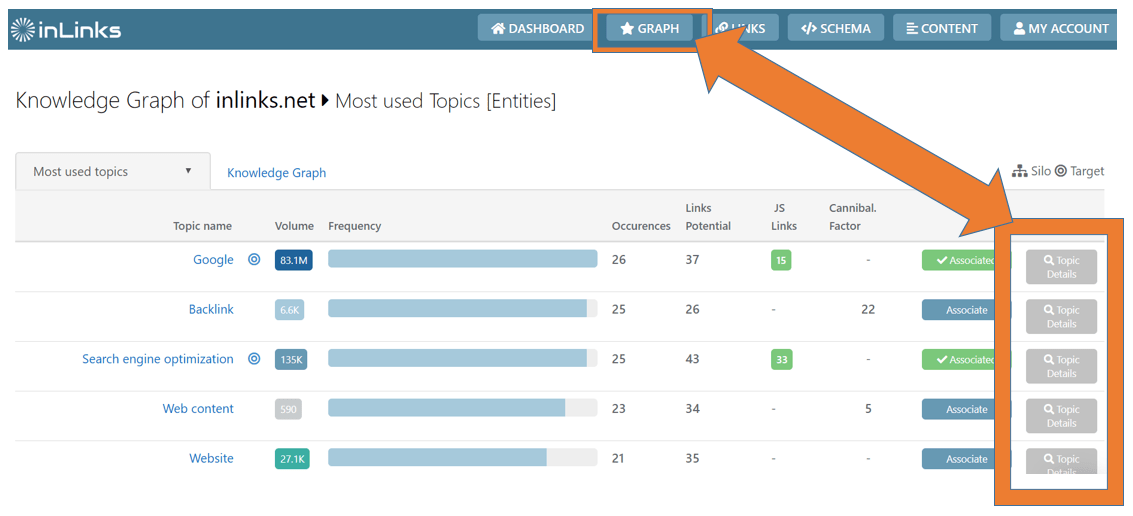The height and width of the screenshot is (516, 1133).
Task: Open Topic Details for Google
Action: [x=1061, y=267]
